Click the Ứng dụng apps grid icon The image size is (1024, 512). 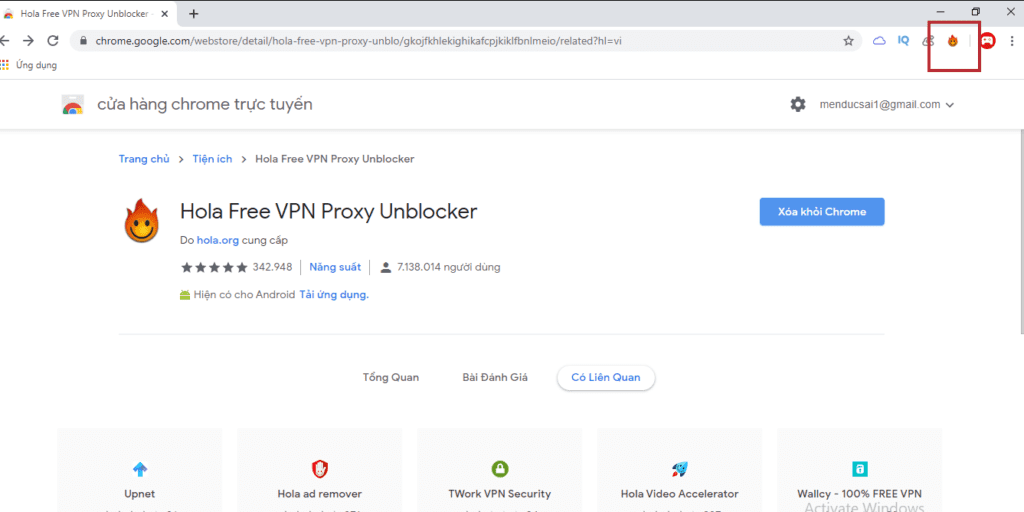click(4, 65)
